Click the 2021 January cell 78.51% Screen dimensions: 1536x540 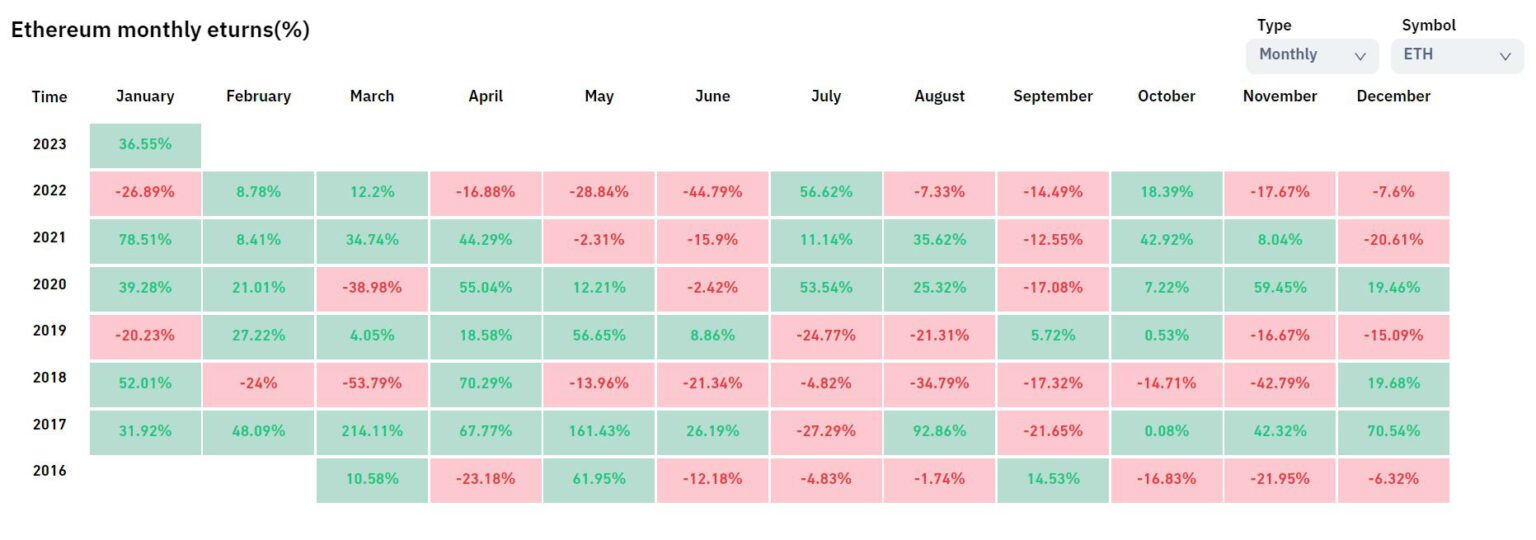click(145, 240)
